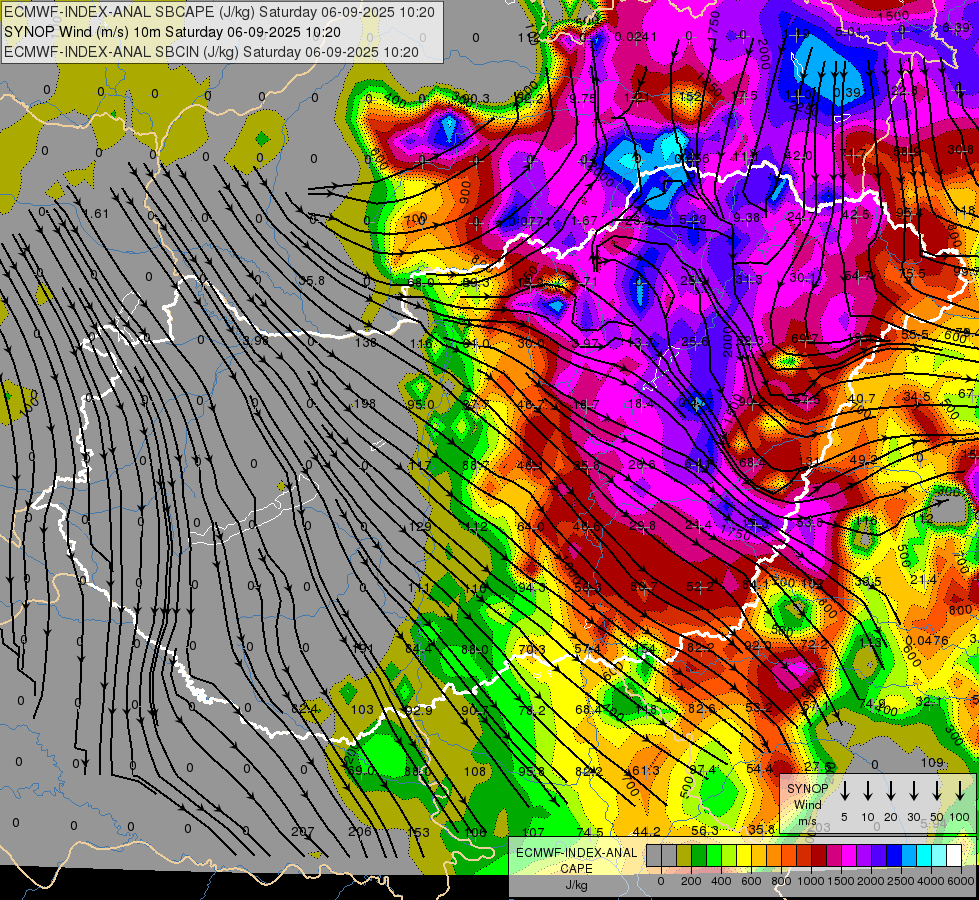Select the sky blue CAPE legend swatch
979x900 pixels.
909,855
